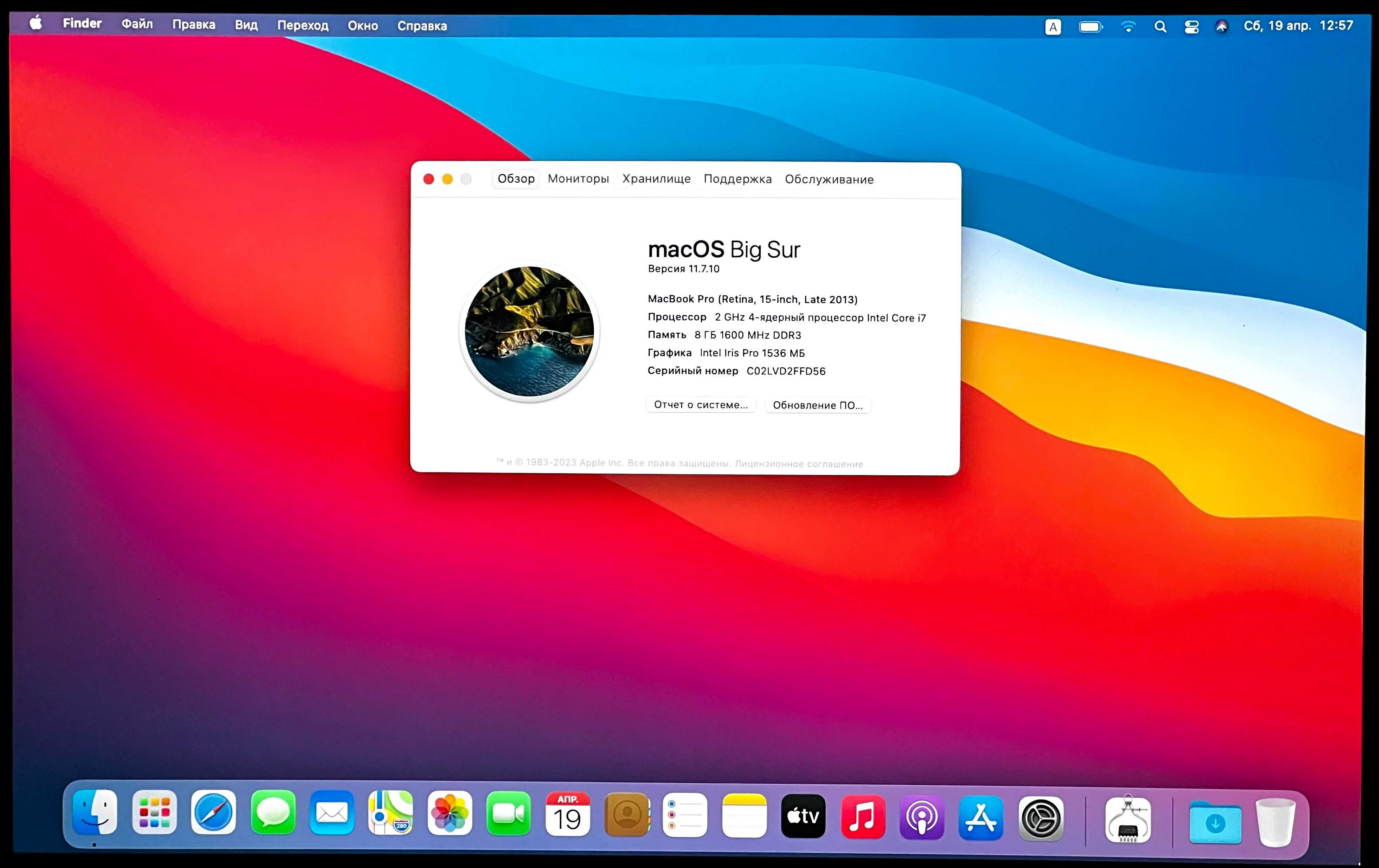Open Notes from the Dock
Image resolution: width=1379 pixels, height=868 pixels.
(x=745, y=816)
